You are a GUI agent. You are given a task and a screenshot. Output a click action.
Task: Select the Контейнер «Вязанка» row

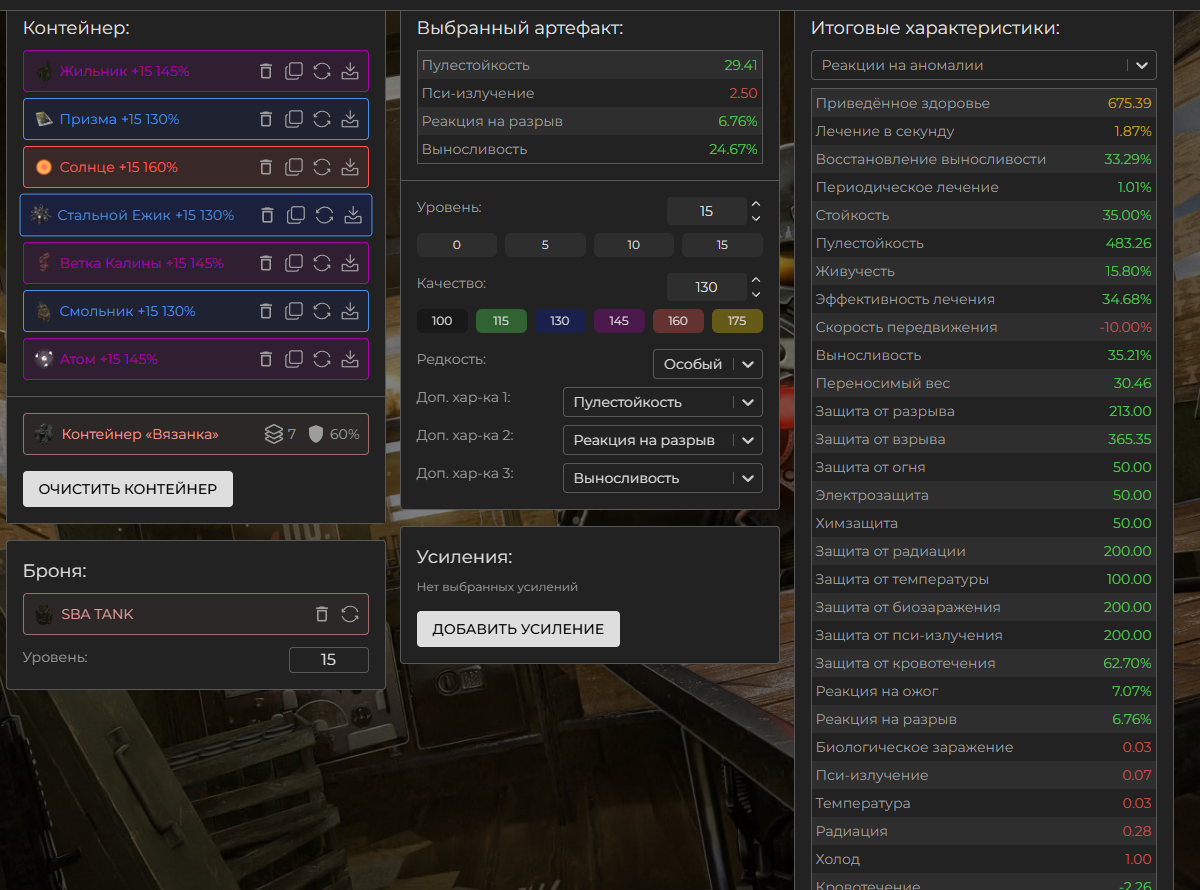pyautogui.click(x=196, y=434)
